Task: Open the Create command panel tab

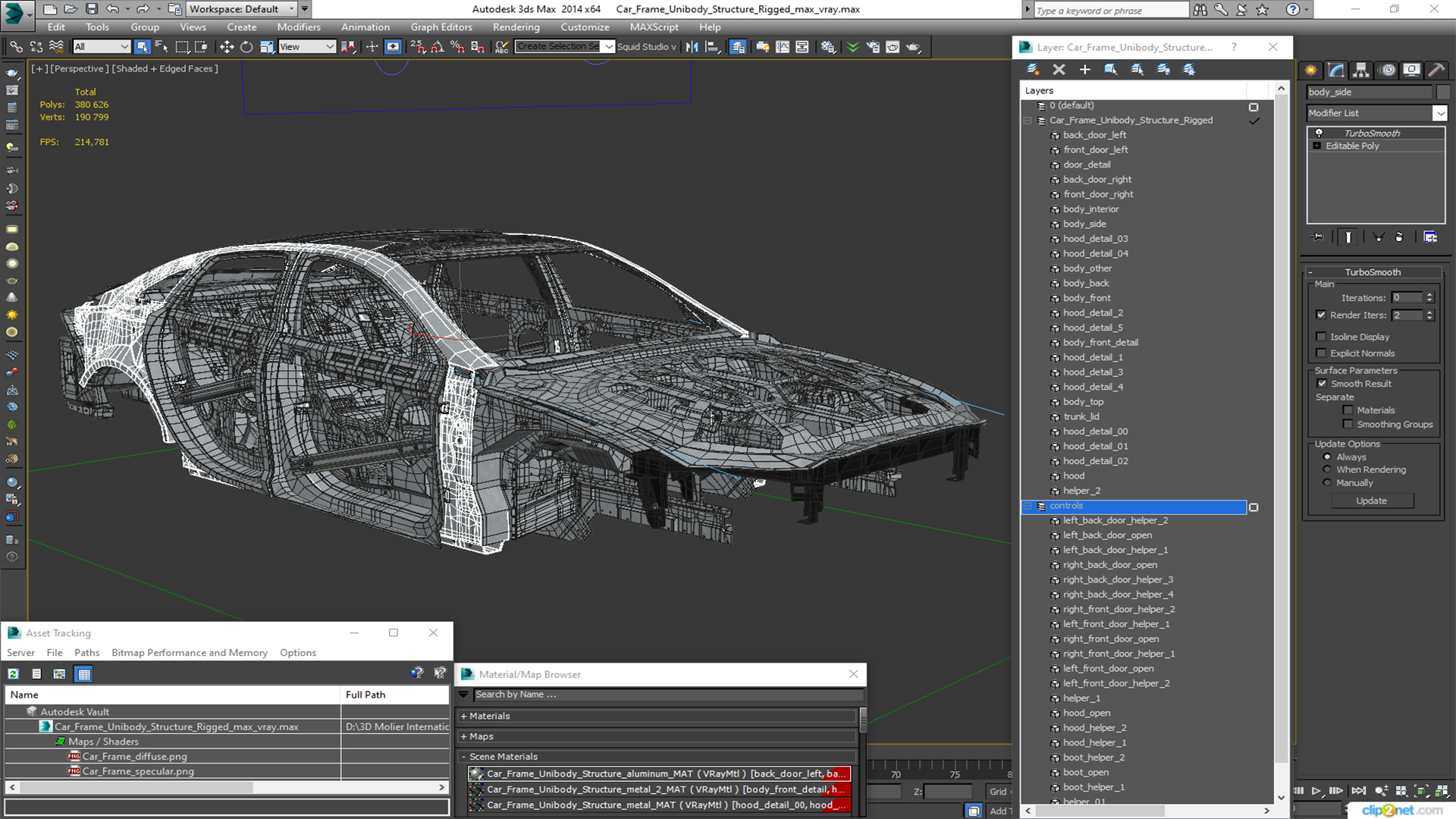Action: pos(1311,70)
